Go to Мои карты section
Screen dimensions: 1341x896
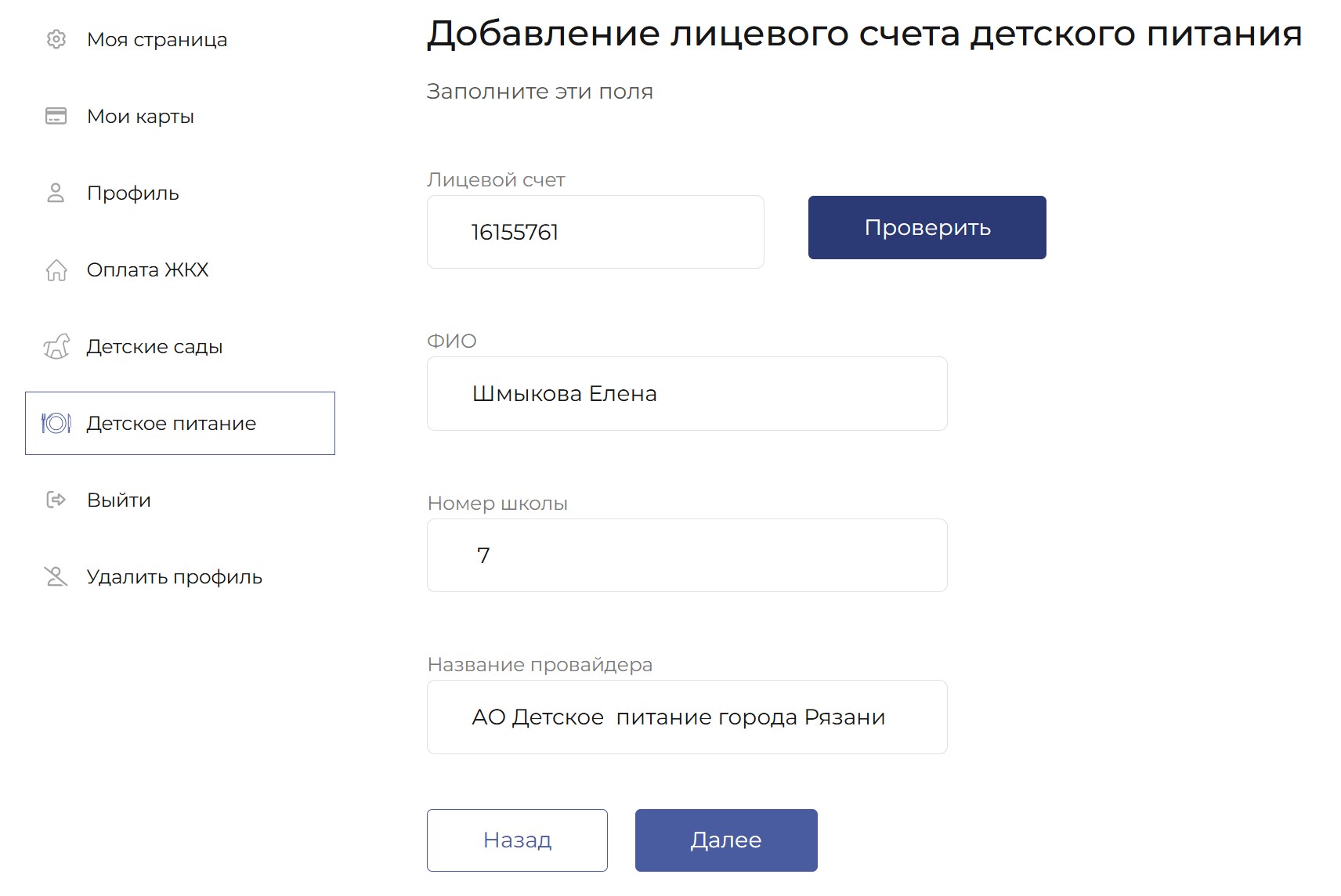tap(140, 117)
